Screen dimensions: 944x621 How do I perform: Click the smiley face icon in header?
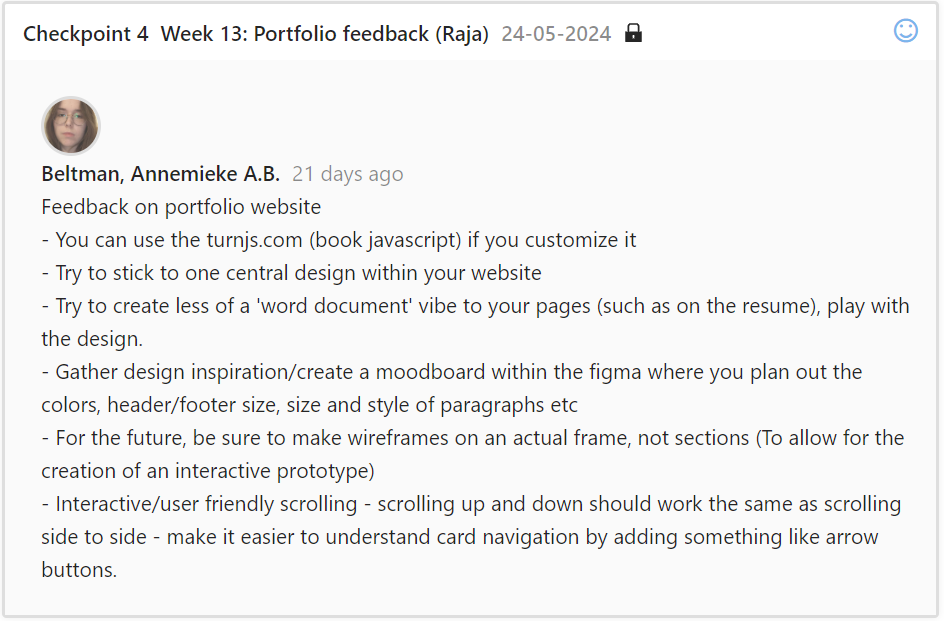(x=905, y=31)
